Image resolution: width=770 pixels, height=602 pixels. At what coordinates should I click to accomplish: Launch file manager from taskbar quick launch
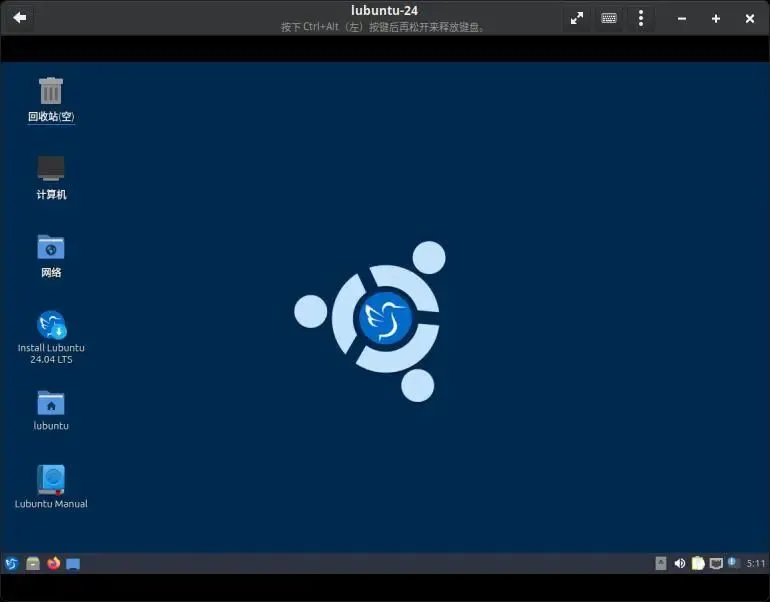pyautogui.click(x=33, y=563)
